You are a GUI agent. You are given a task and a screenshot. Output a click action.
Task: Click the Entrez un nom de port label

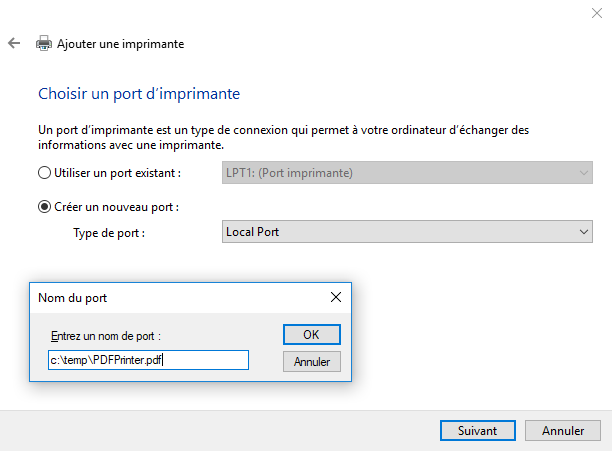point(105,336)
